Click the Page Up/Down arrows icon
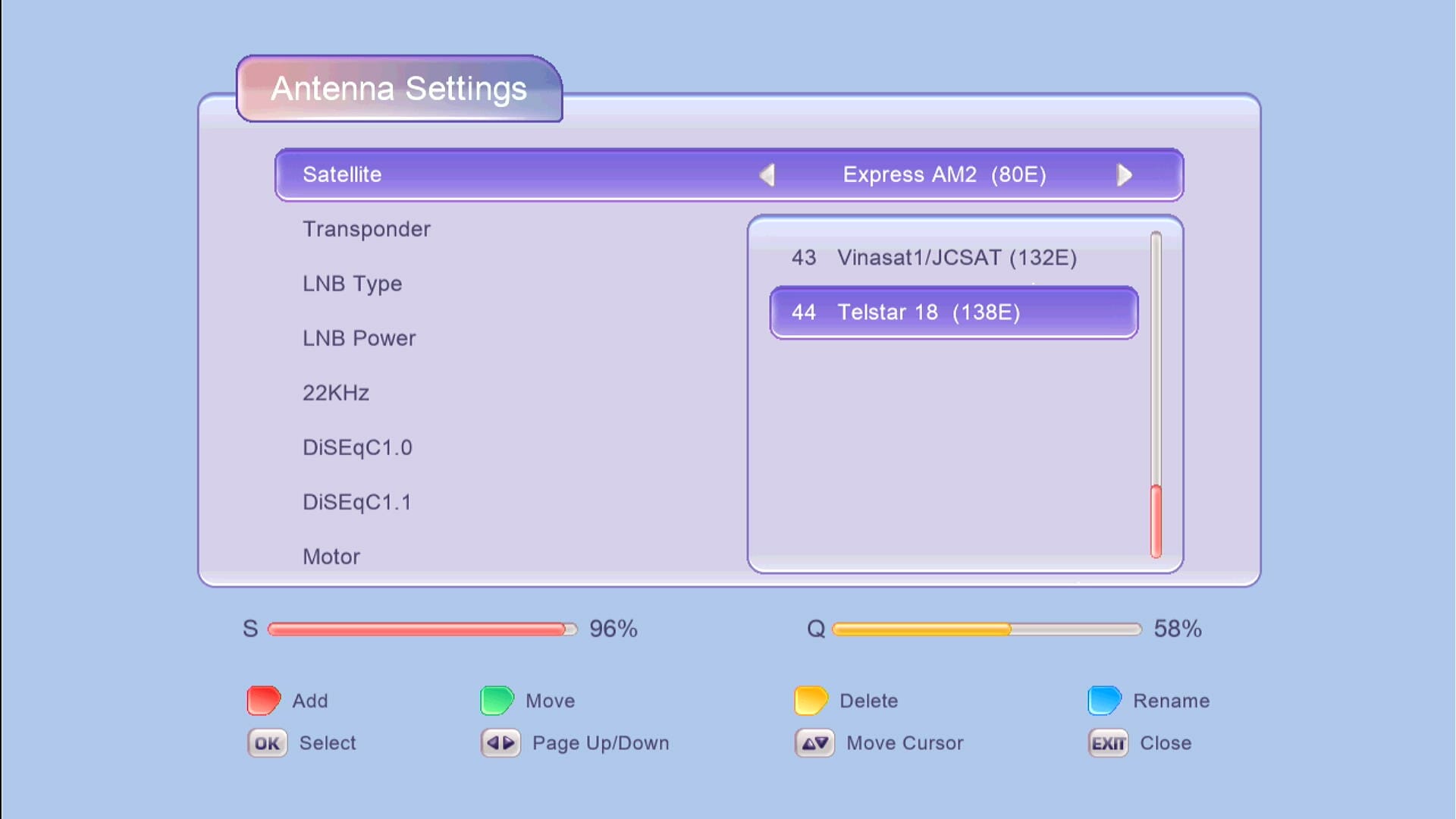Viewport: 1456px width, 819px height. [x=500, y=743]
